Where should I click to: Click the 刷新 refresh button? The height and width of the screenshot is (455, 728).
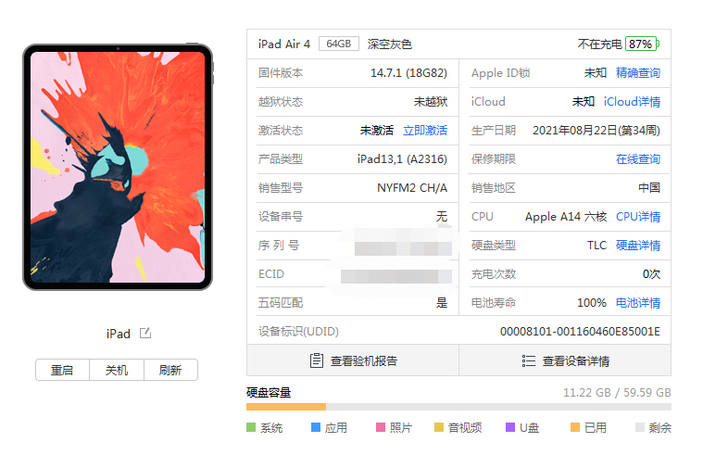(x=170, y=370)
